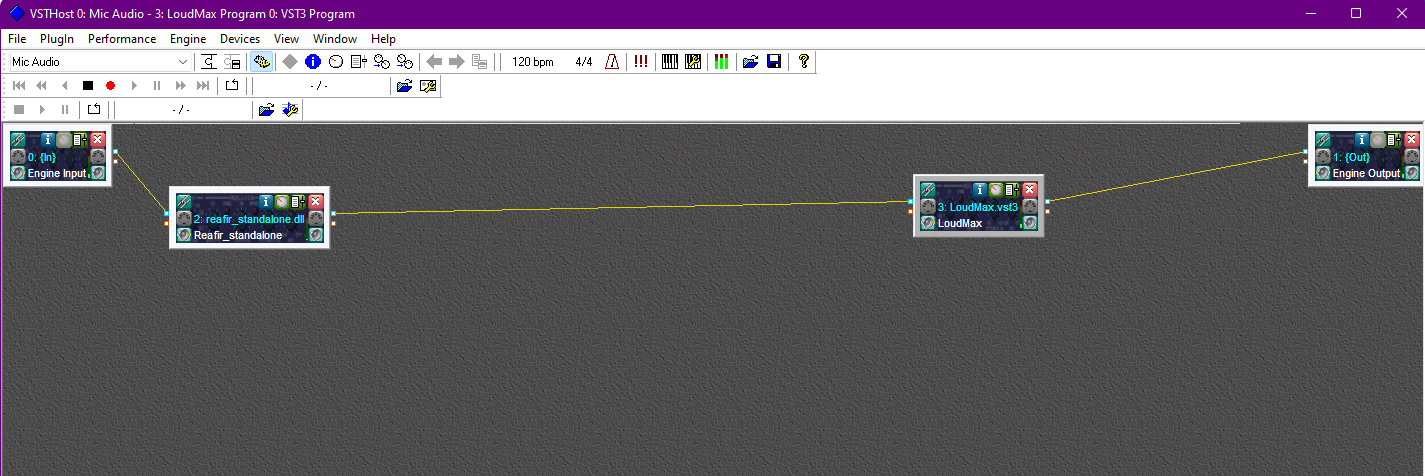Click the red record button

[x=111, y=86]
